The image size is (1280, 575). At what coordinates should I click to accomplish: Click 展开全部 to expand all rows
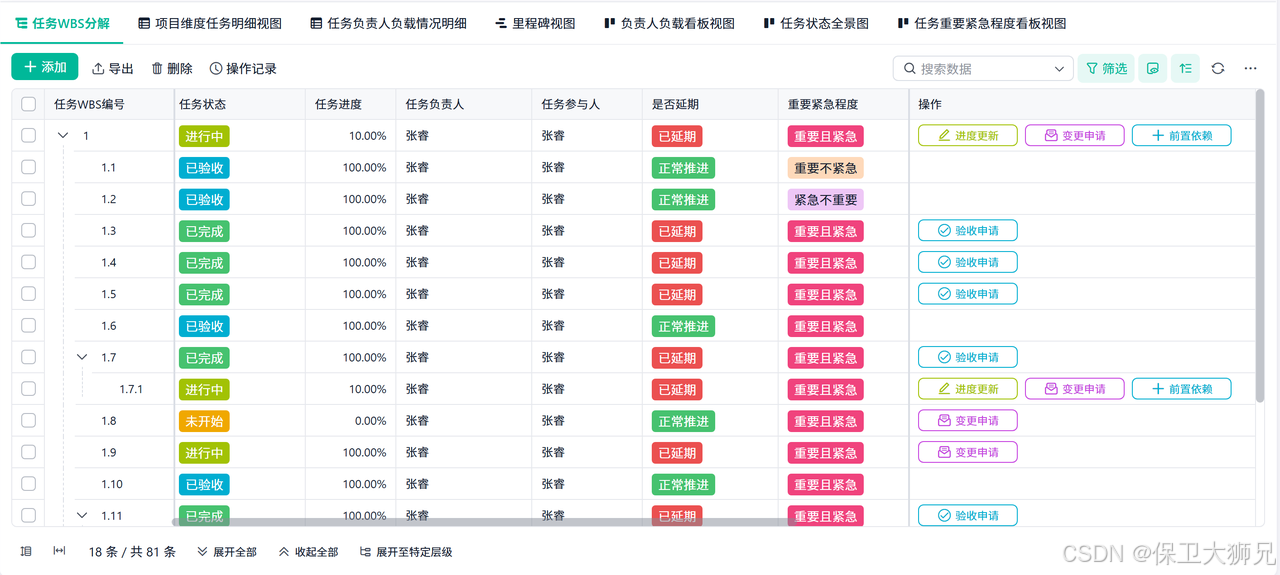coord(227,552)
